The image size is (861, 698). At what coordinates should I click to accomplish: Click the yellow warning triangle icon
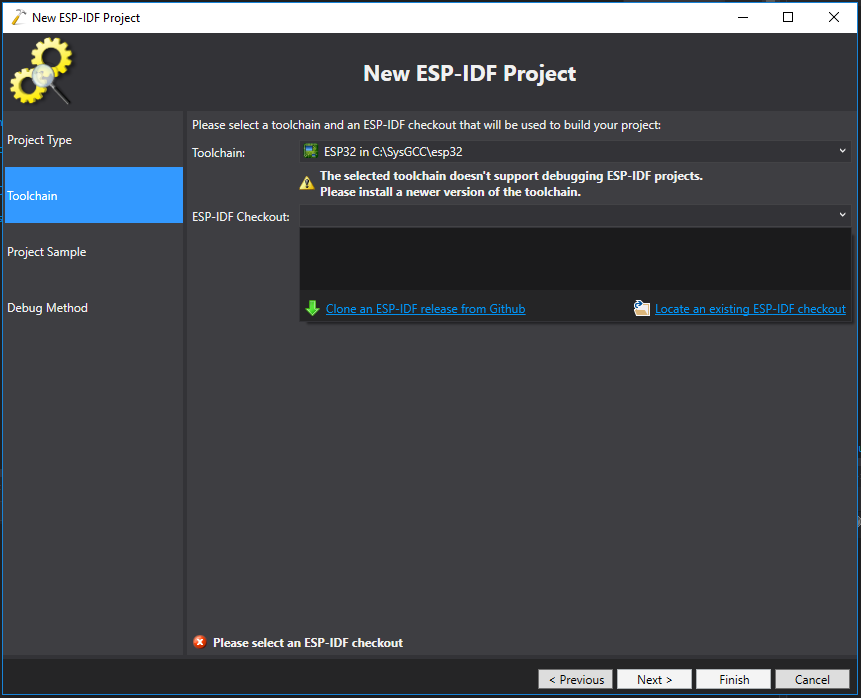306,183
